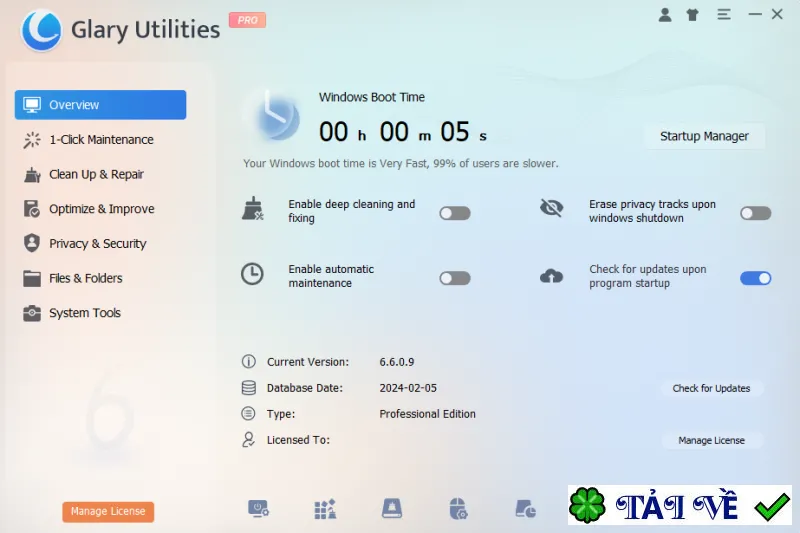The width and height of the screenshot is (800, 533).
Task: Click the Windows Boot Time heading
Action: coord(371,97)
